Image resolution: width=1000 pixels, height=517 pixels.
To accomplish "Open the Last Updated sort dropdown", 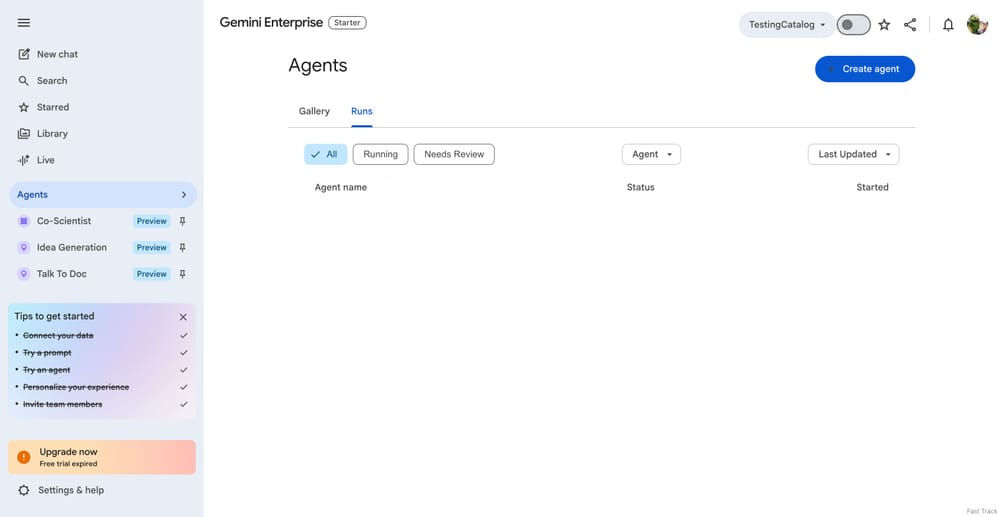I will (853, 154).
